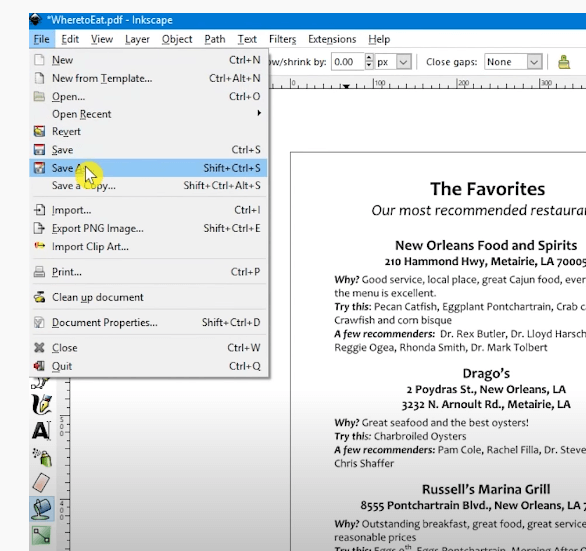Open the File menu
This screenshot has height=551, width=586.
tap(41, 39)
